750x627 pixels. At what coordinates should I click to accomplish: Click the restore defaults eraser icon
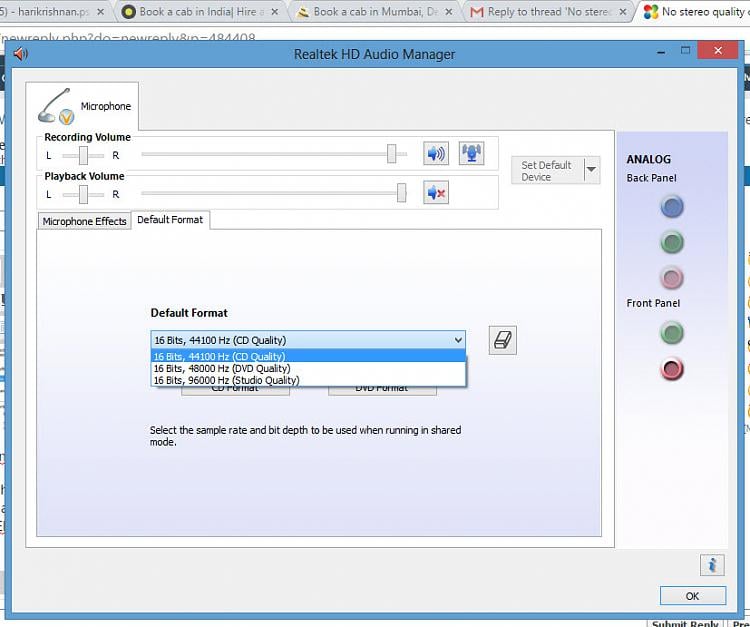click(503, 341)
